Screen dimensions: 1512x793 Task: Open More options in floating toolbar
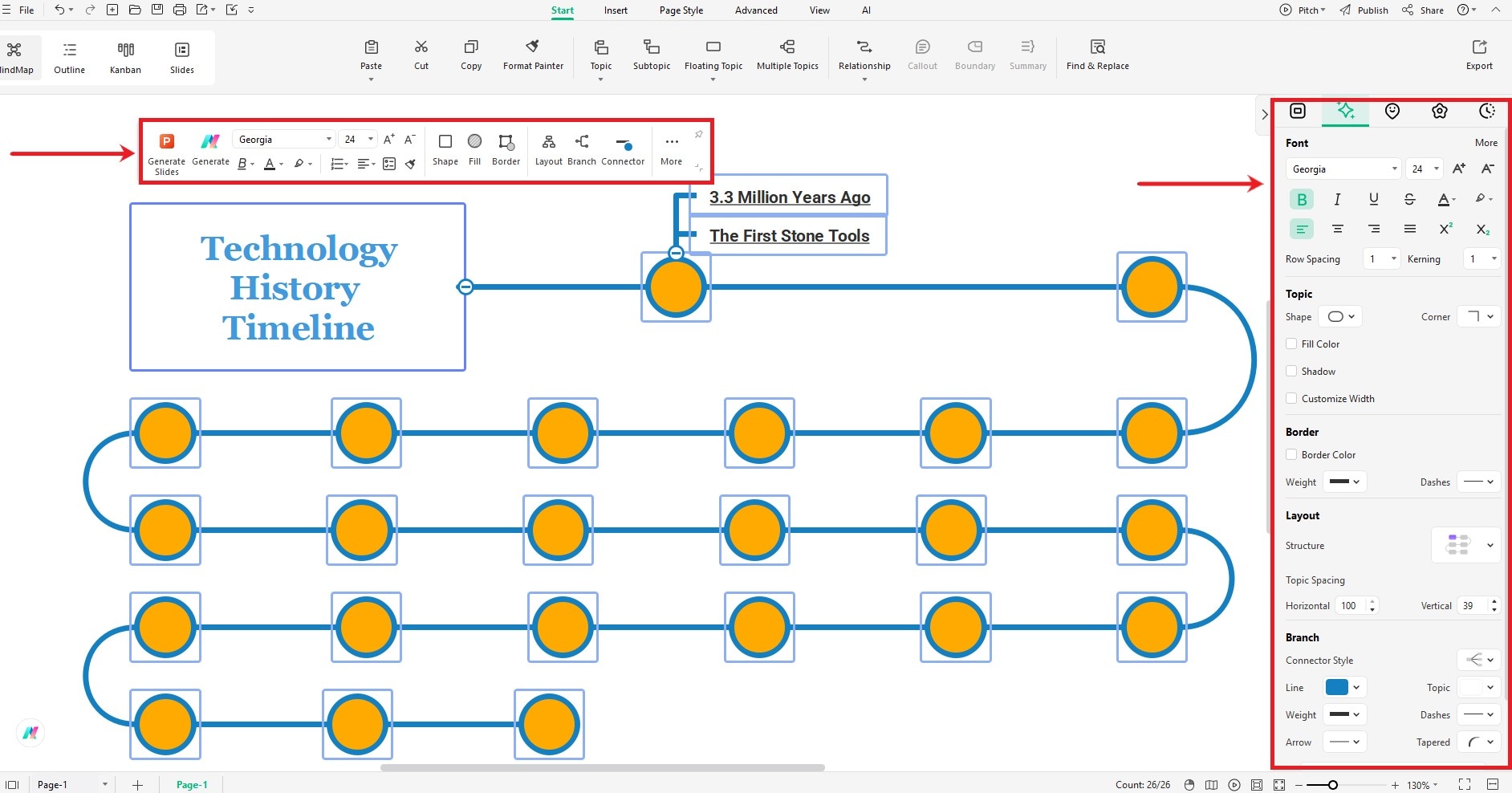[x=672, y=150]
